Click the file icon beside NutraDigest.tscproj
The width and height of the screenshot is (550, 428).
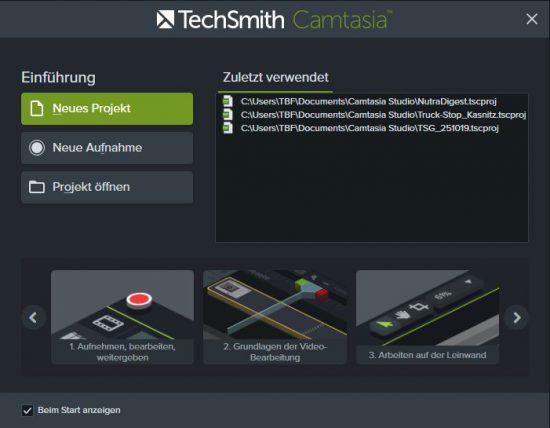(228, 101)
